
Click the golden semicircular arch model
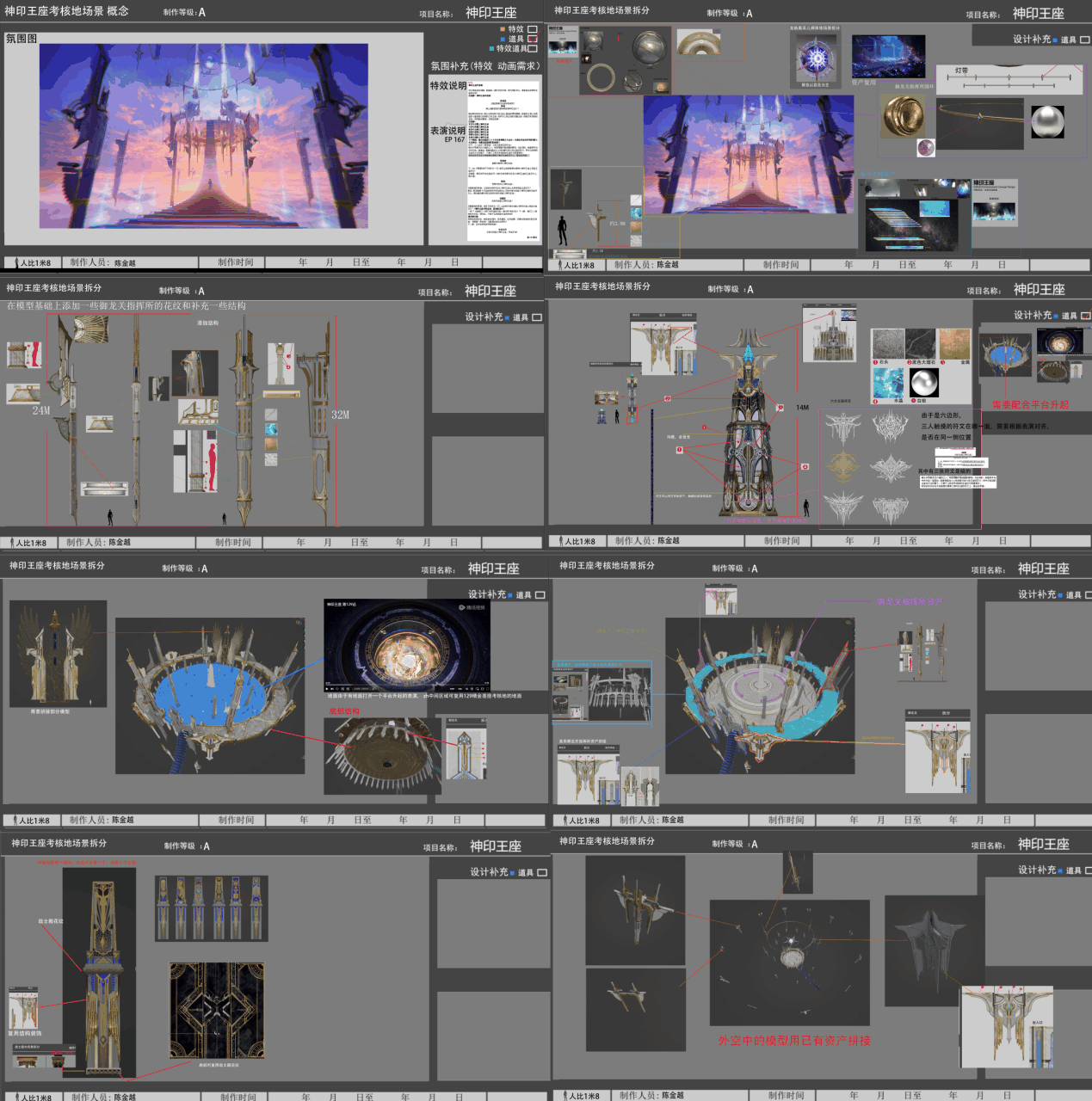[x=698, y=42]
